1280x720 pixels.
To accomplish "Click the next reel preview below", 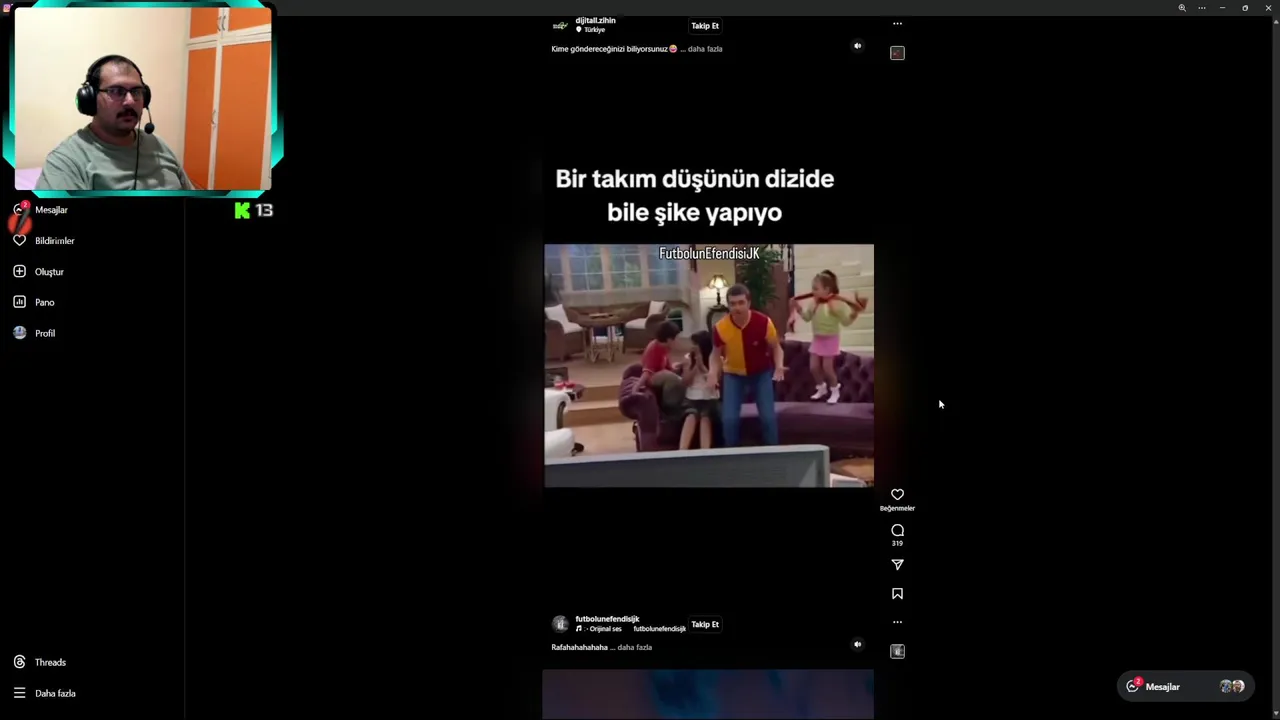I will tap(708, 695).
